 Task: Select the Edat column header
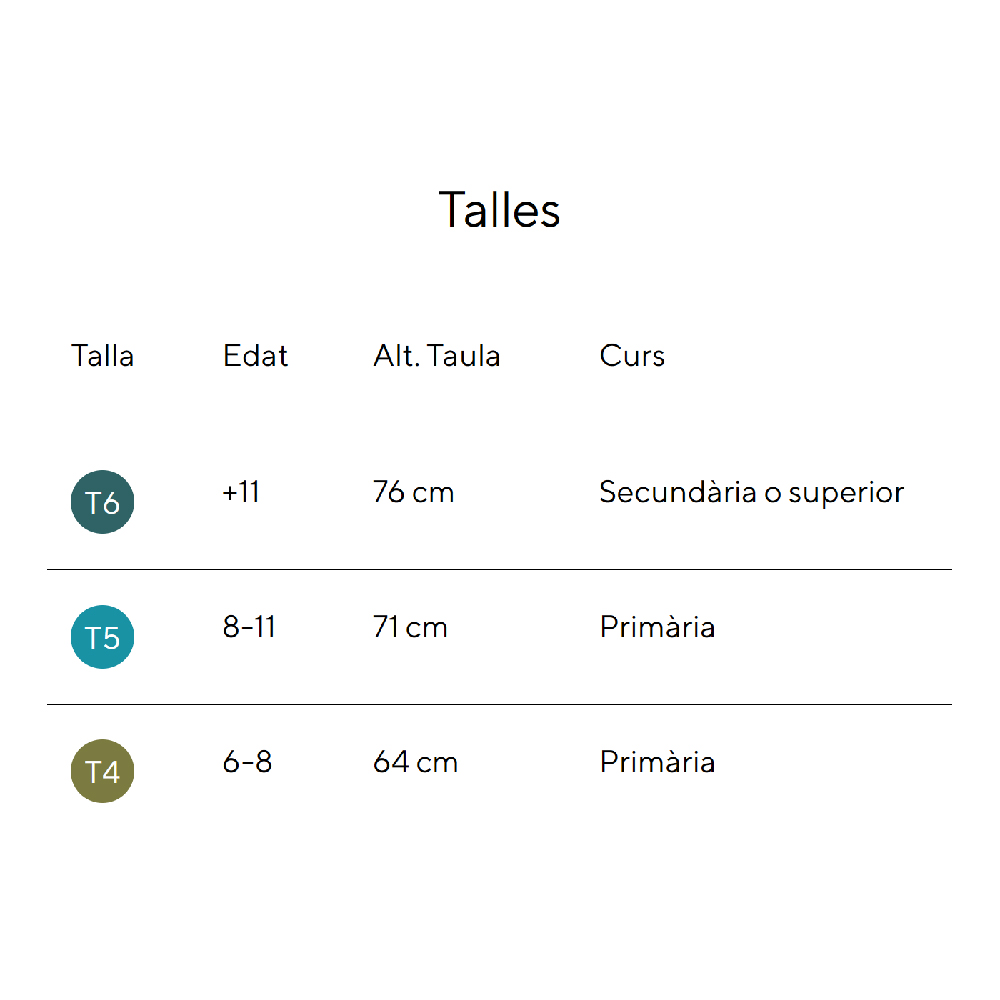(x=255, y=356)
